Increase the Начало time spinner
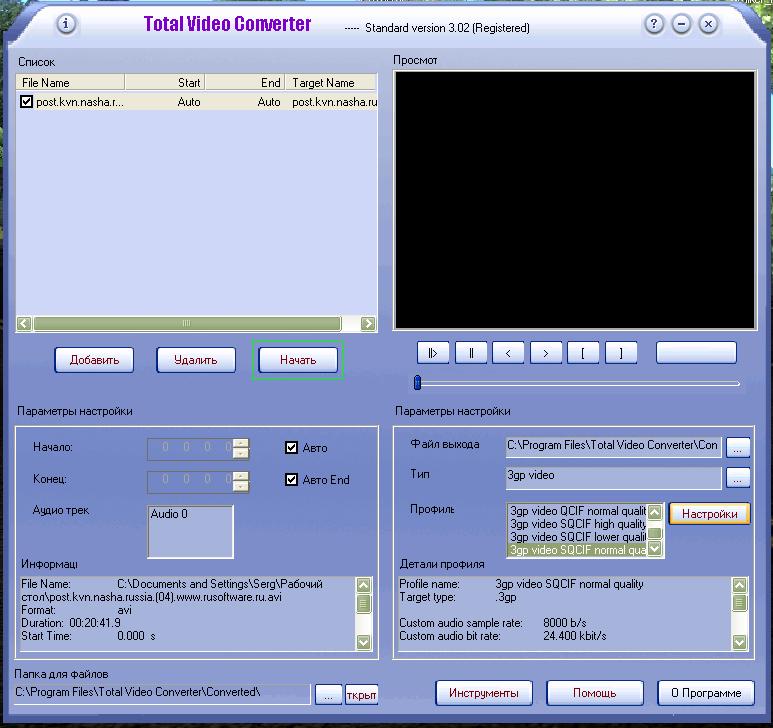The width and height of the screenshot is (773, 728). click(x=241, y=444)
